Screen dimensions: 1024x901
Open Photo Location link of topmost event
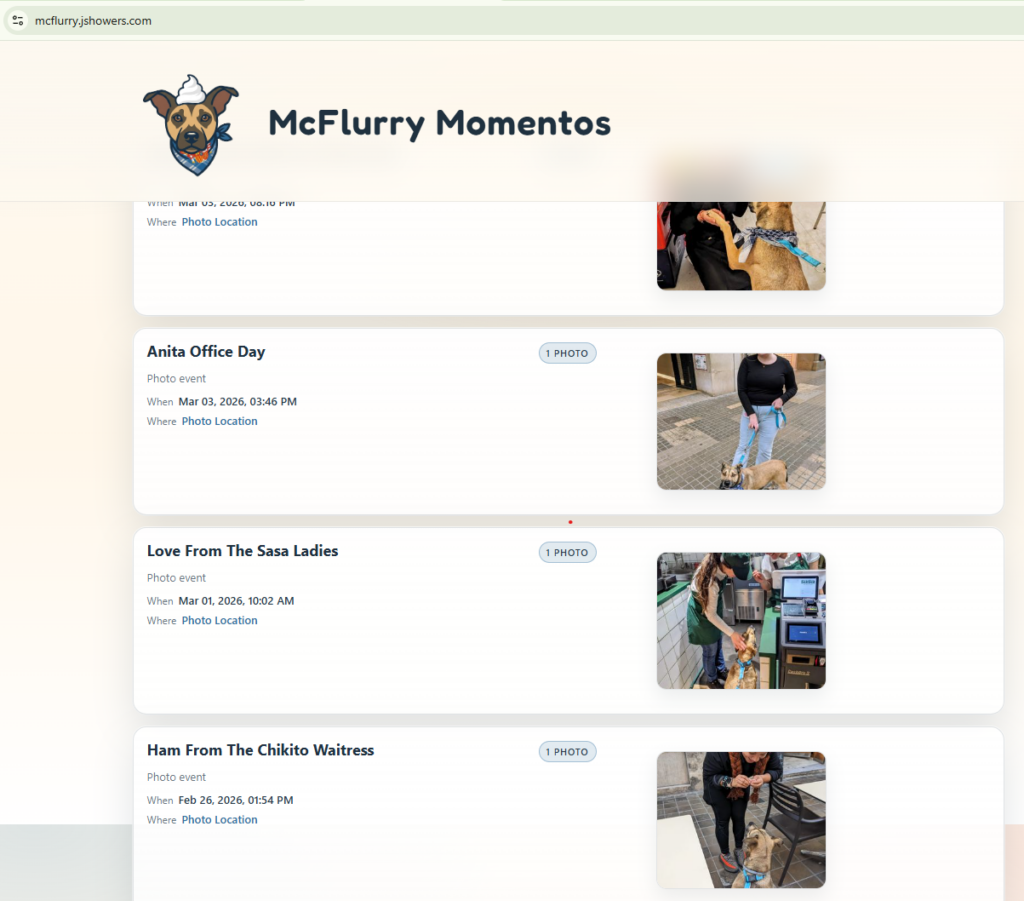tap(219, 222)
